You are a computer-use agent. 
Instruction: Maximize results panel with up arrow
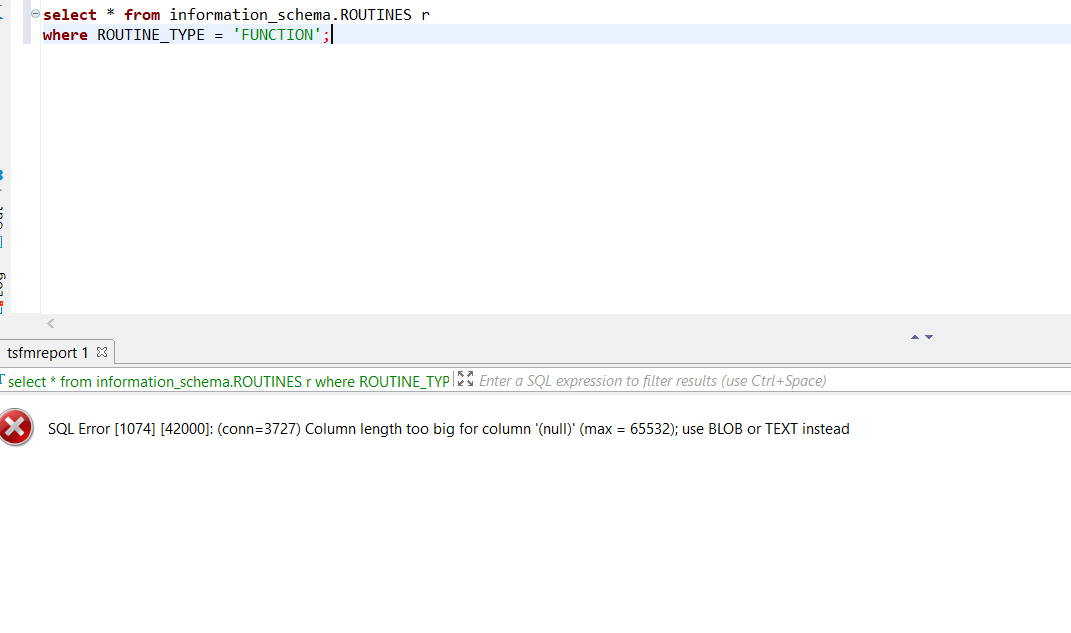[x=915, y=337]
